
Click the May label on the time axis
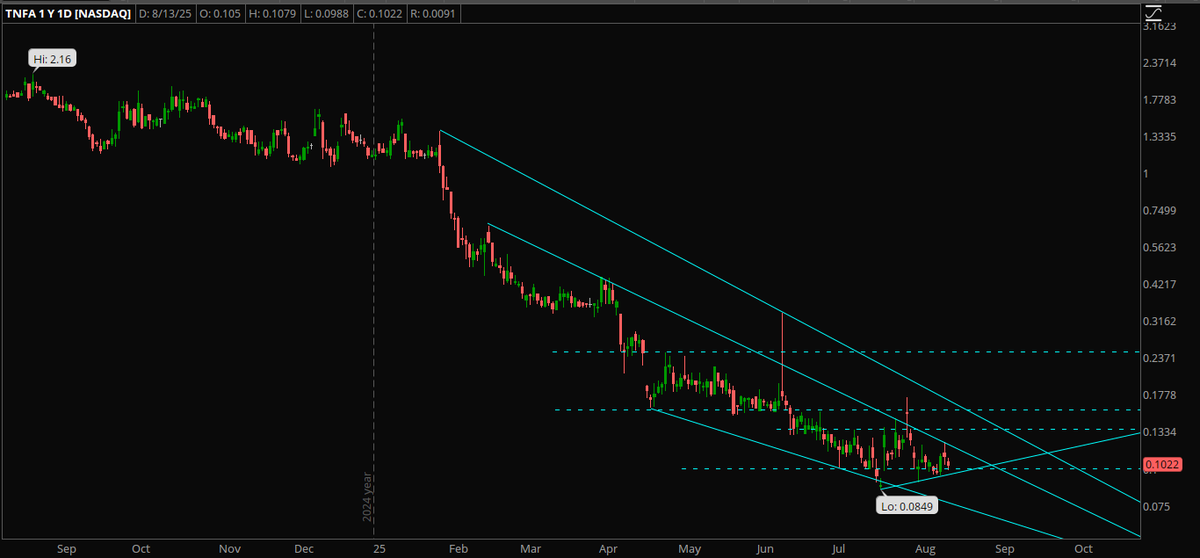[x=689, y=549]
